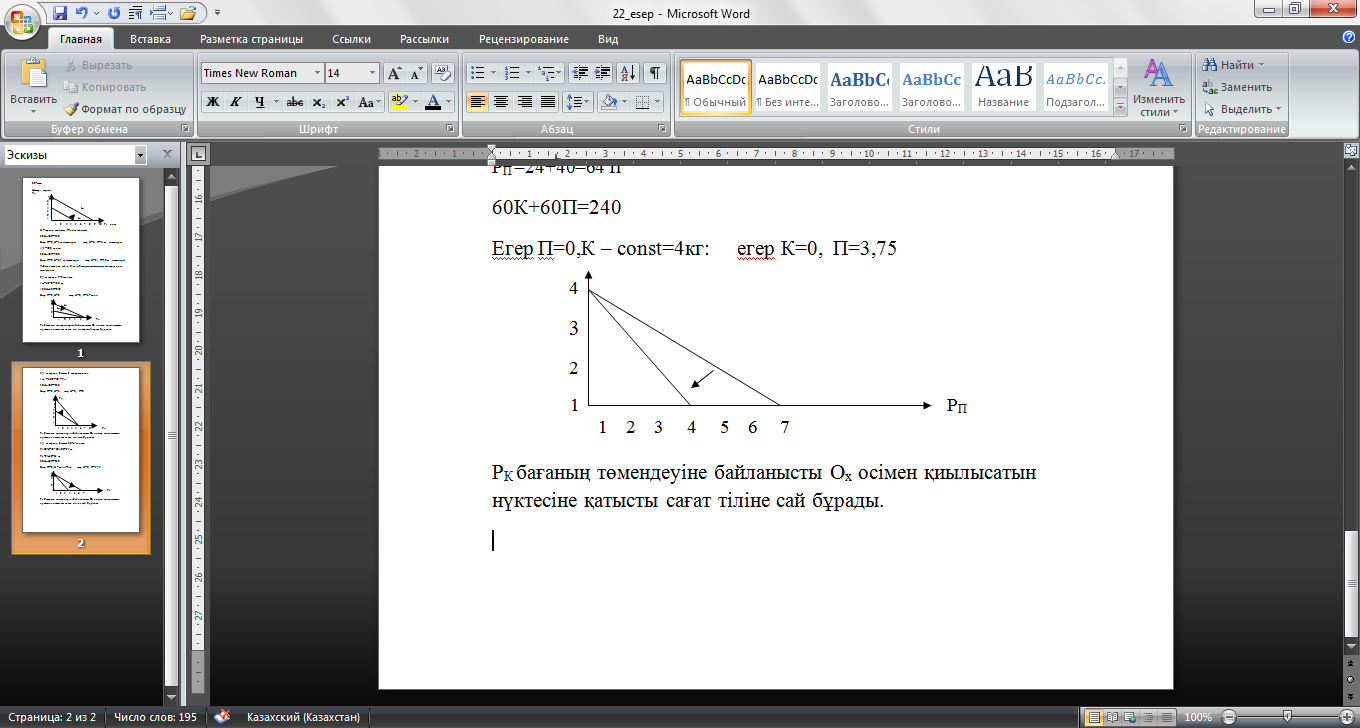The height and width of the screenshot is (728, 1360).
Task: Align text left
Action: (478, 102)
